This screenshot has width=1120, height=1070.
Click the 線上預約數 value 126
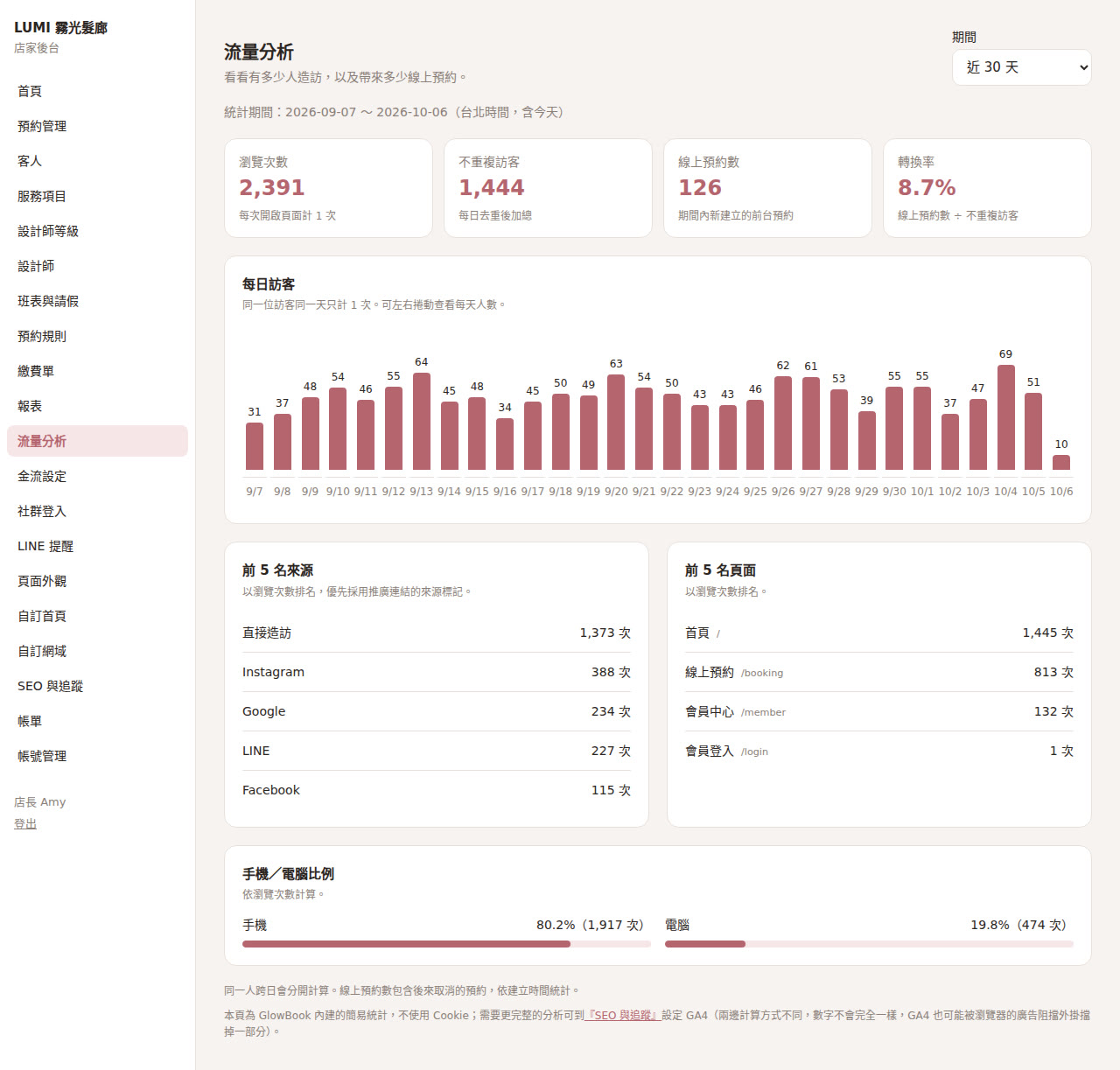click(700, 187)
